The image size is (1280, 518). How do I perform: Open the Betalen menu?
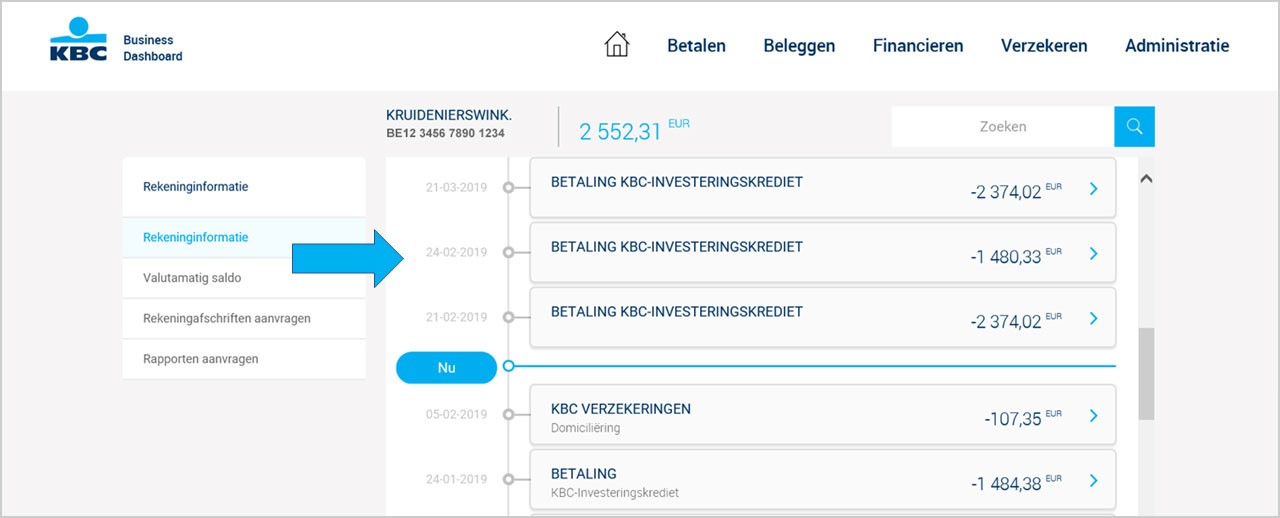click(x=696, y=45)
